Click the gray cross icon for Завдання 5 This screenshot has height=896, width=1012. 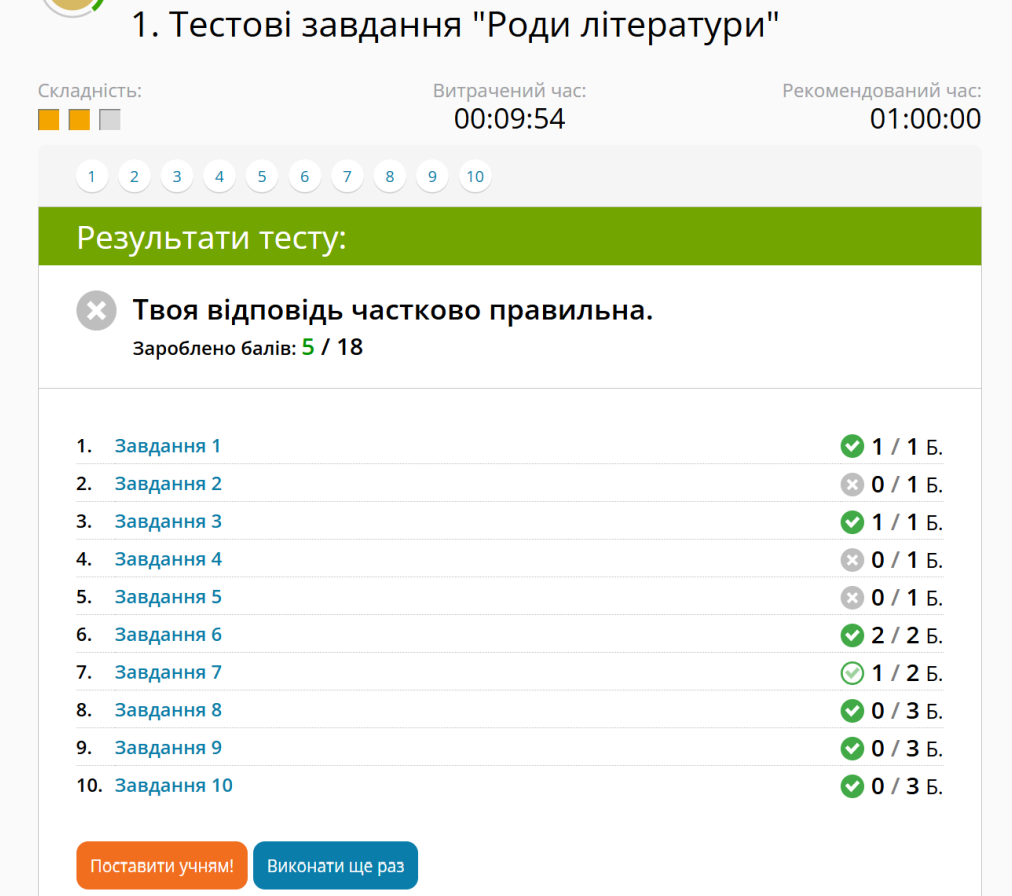852,597
